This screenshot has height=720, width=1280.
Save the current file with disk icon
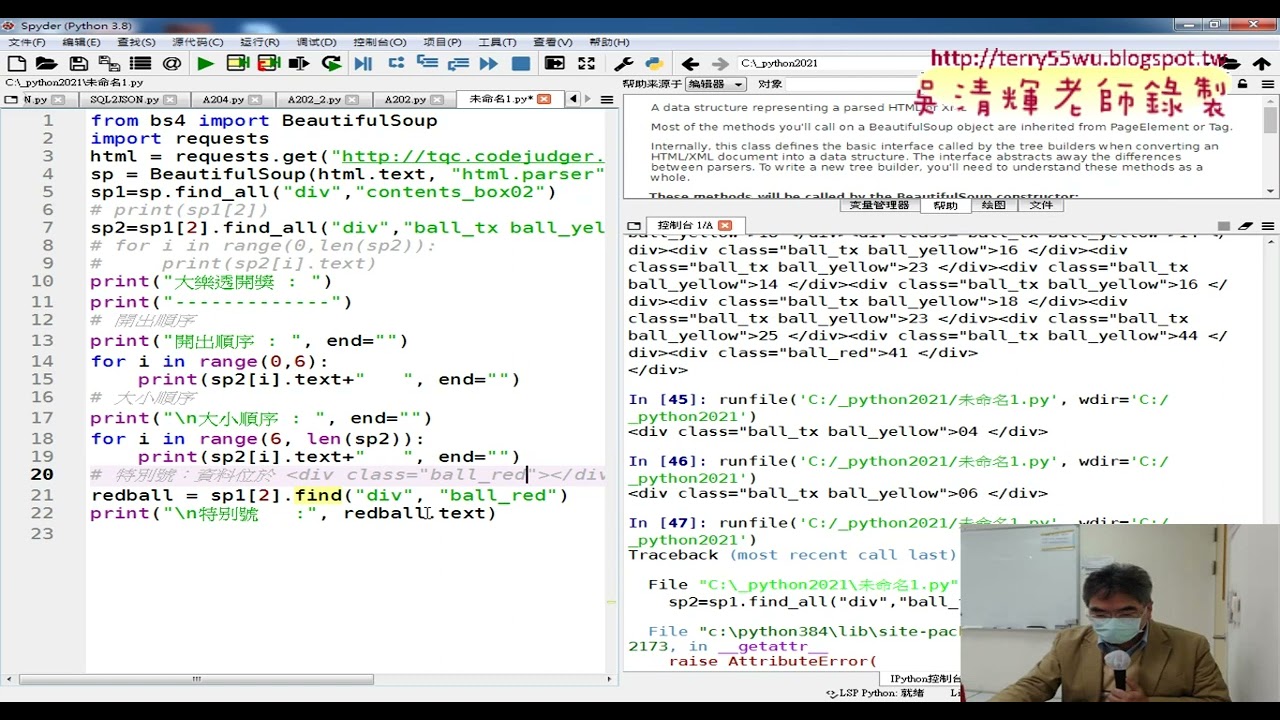79,63
